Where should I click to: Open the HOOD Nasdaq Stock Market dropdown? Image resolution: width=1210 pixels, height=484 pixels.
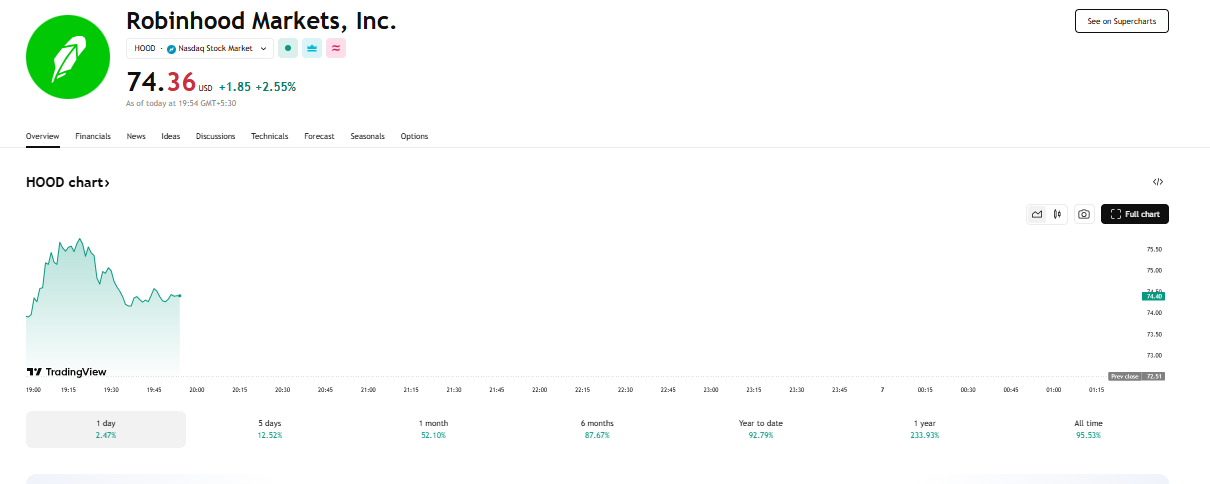[x=200, y=48]
